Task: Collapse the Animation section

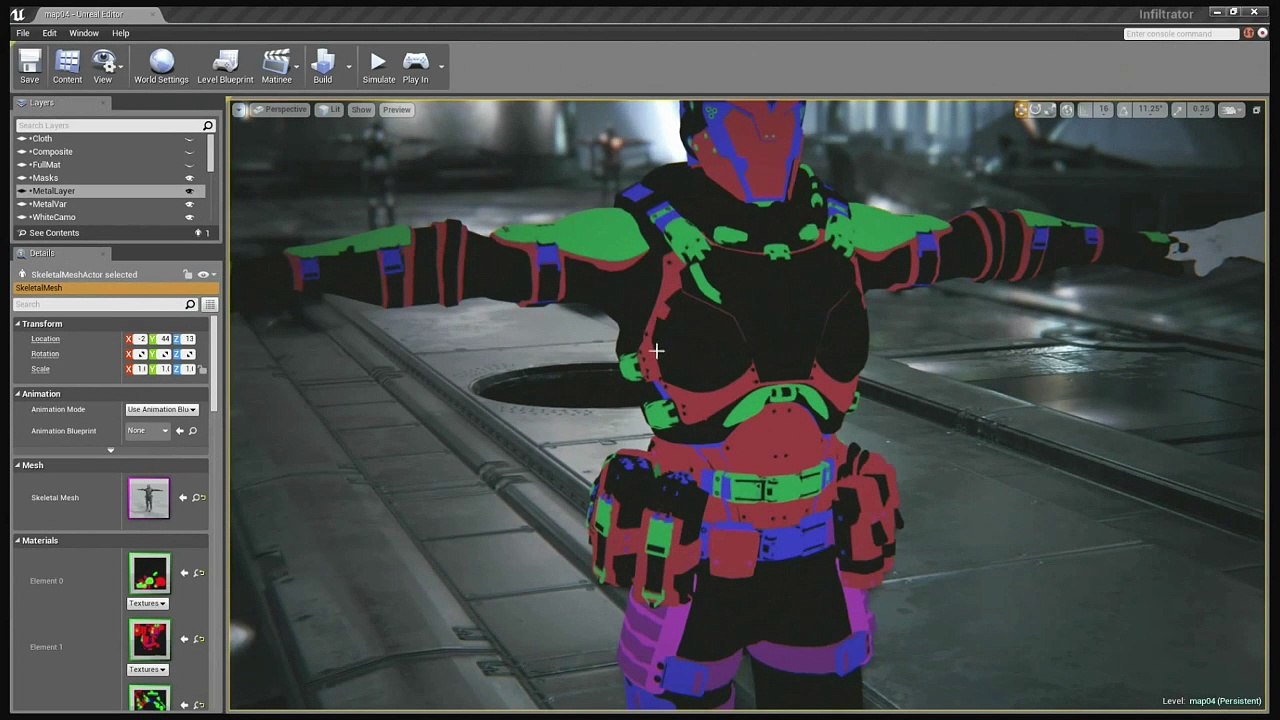Action: click(18, 394)
